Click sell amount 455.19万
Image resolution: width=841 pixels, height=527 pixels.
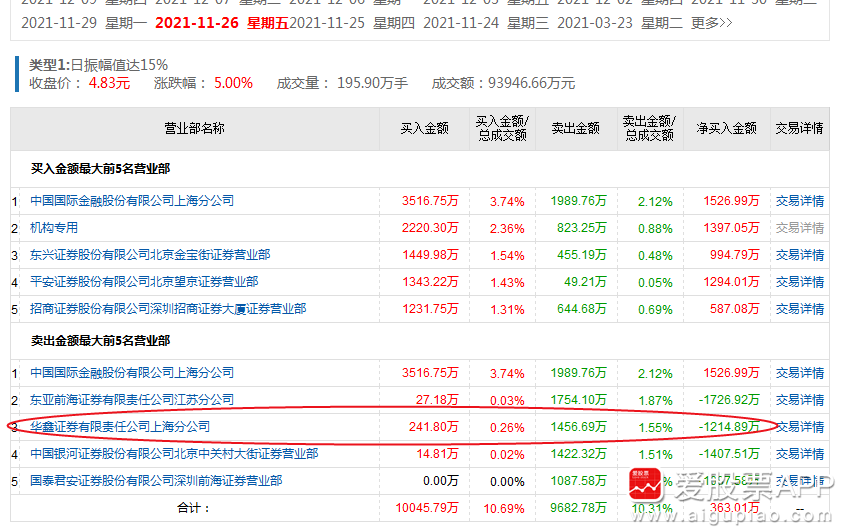coord(581,255)
